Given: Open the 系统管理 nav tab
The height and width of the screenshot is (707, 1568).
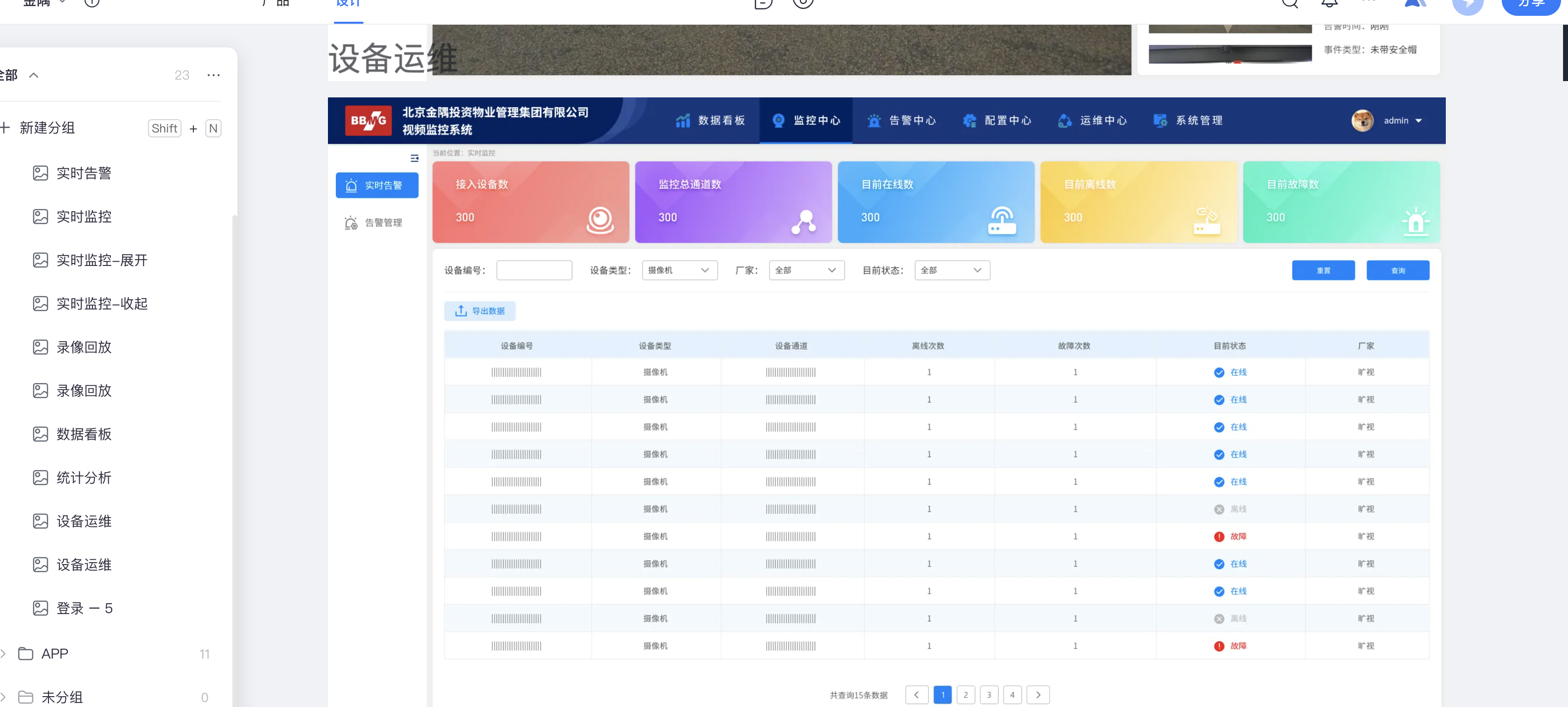Looking at the screenshot, I should 1188,121.
